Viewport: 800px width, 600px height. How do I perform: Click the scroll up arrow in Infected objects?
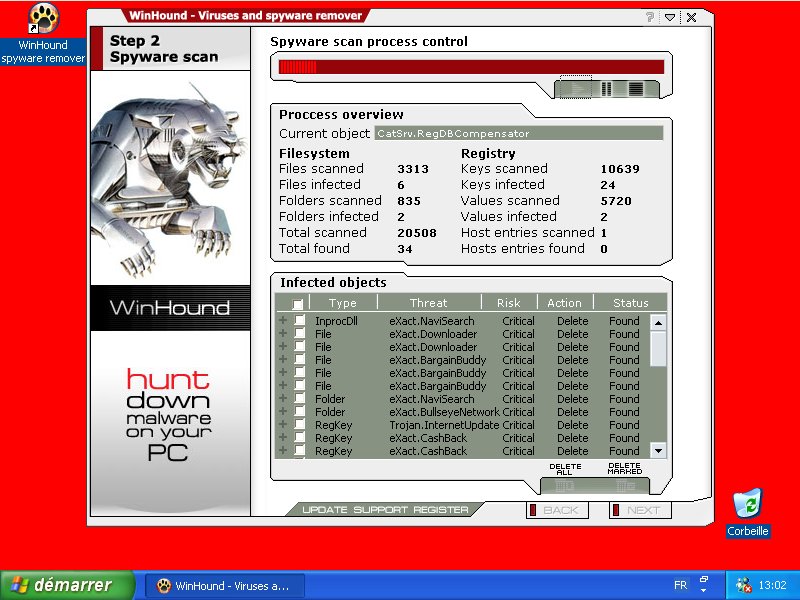[658, 322]
